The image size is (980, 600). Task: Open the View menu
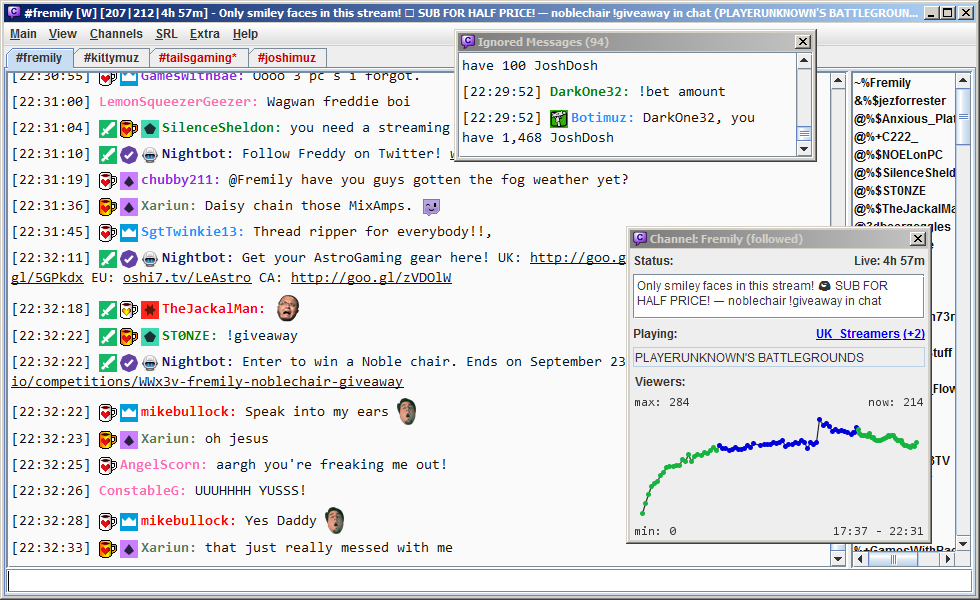[x=62, y=34]
